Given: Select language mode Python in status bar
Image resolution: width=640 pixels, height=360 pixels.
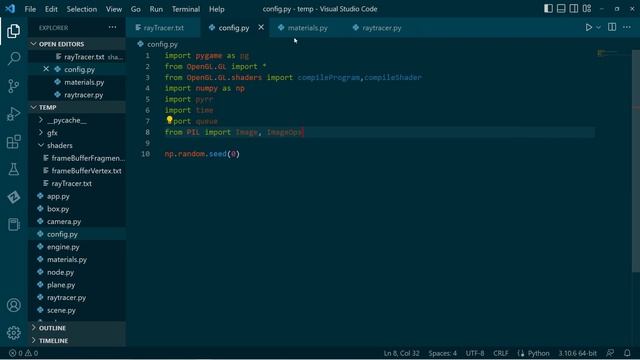Looking at the screenshot, I should pos(538,353).
